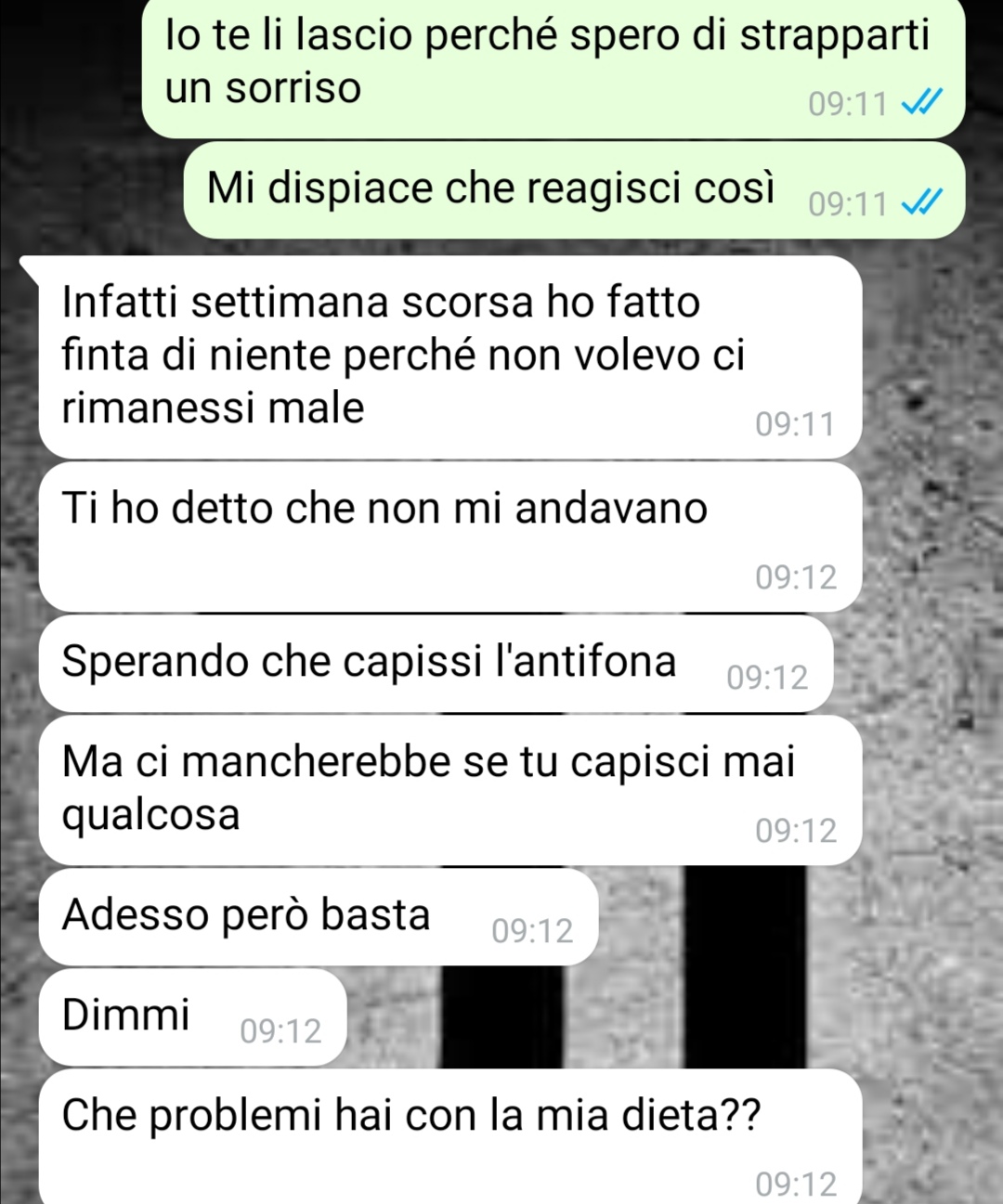Select 'Che problemi hai con la mia dieta??' message
The width and height of the screenshot is (1003, 1204).
click(x=450, y=1136)
